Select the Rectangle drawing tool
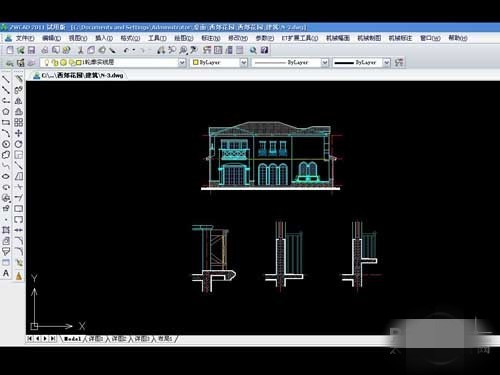Viewport: 500px width, 375px height. coord(6,122)
